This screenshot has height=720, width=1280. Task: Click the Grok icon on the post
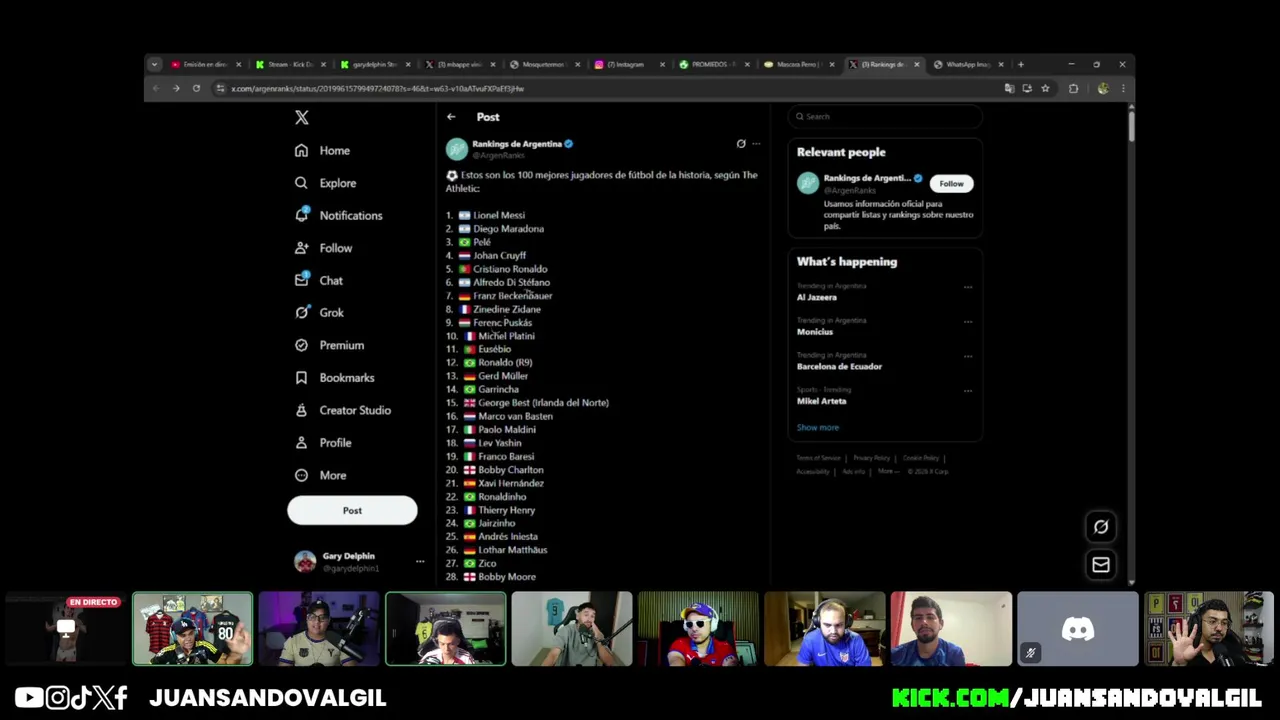coord(741,144)
